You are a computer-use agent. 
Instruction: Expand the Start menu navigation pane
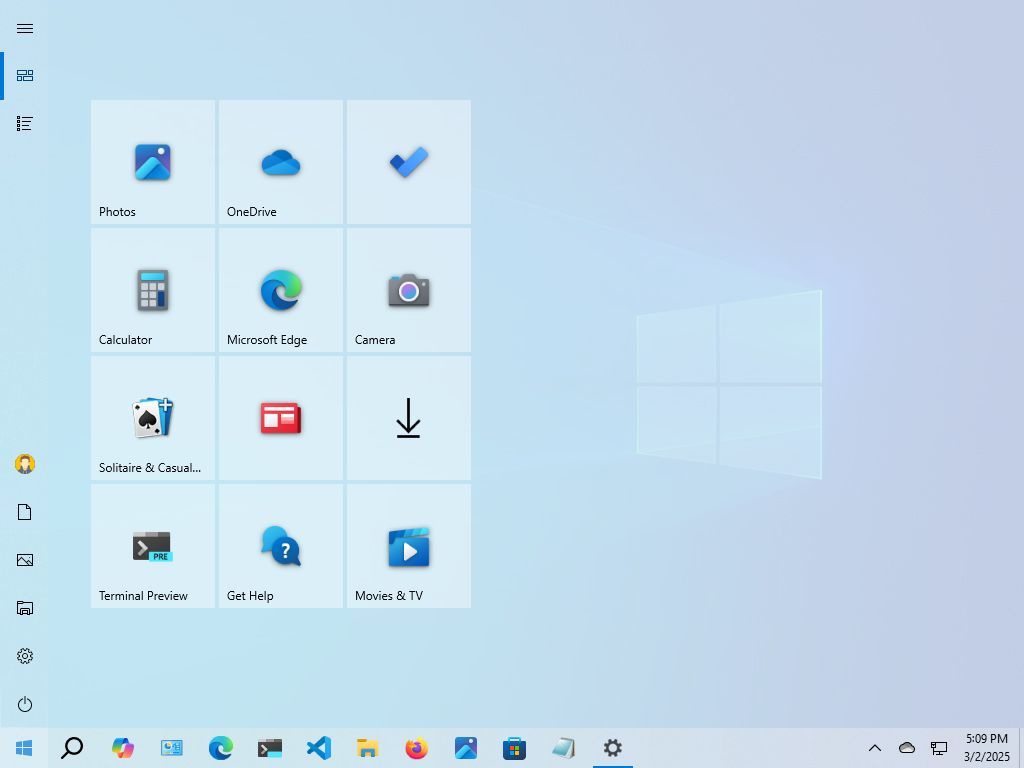[x=24, y=28]
